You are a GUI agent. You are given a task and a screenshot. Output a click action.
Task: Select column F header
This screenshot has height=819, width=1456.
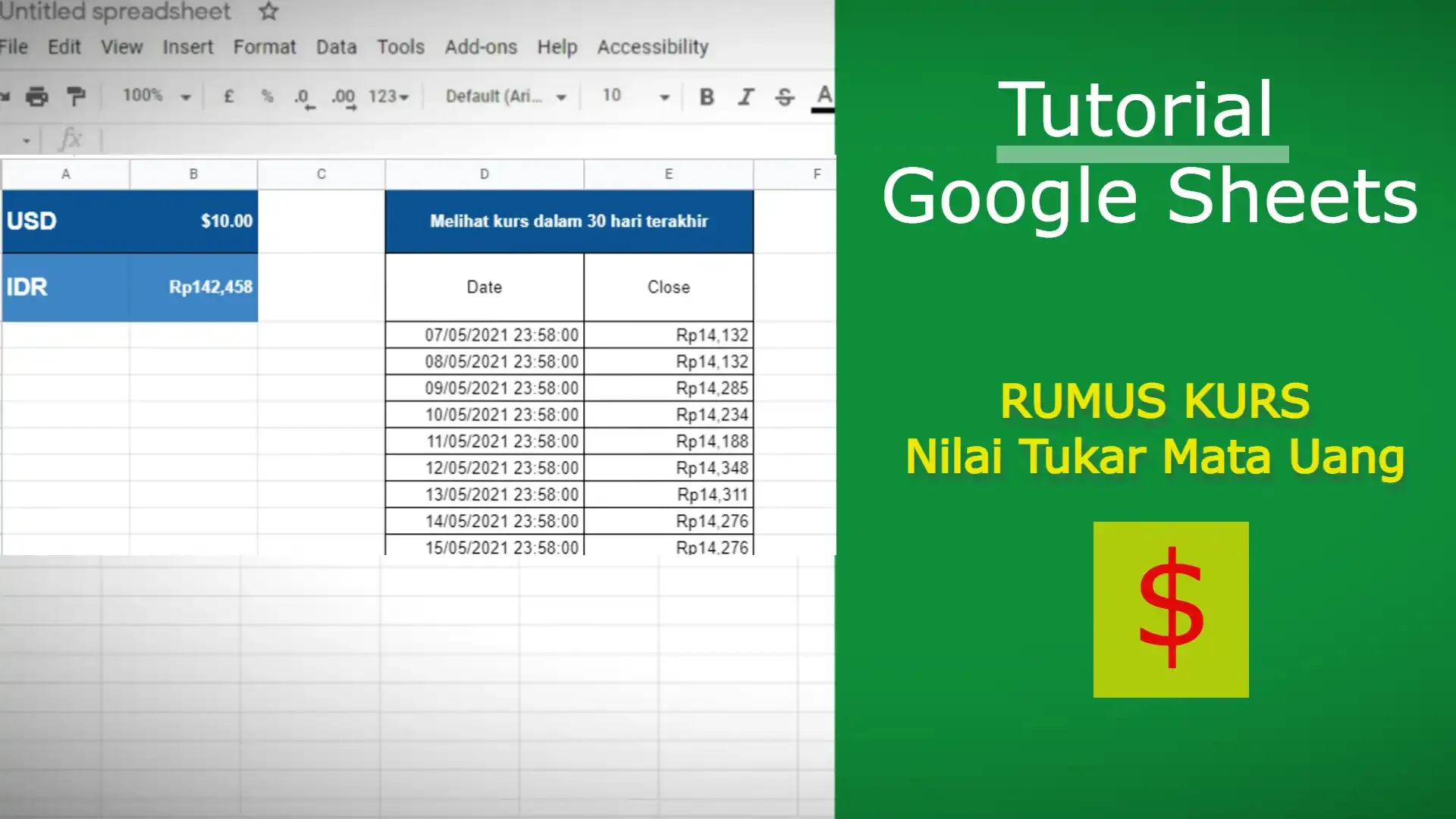tap(795, 174)
